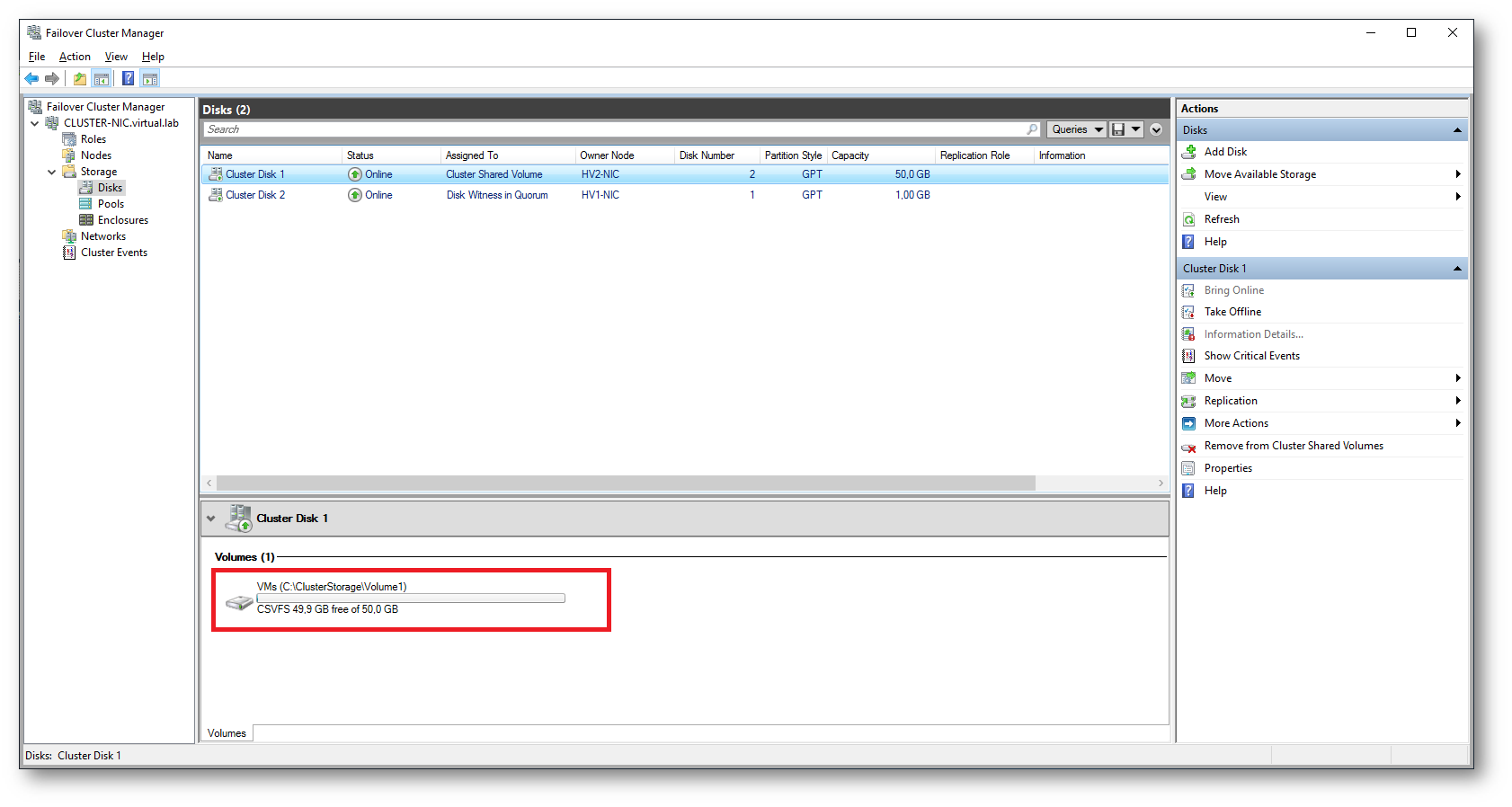Click Take Offline action

pos(1232,312)
